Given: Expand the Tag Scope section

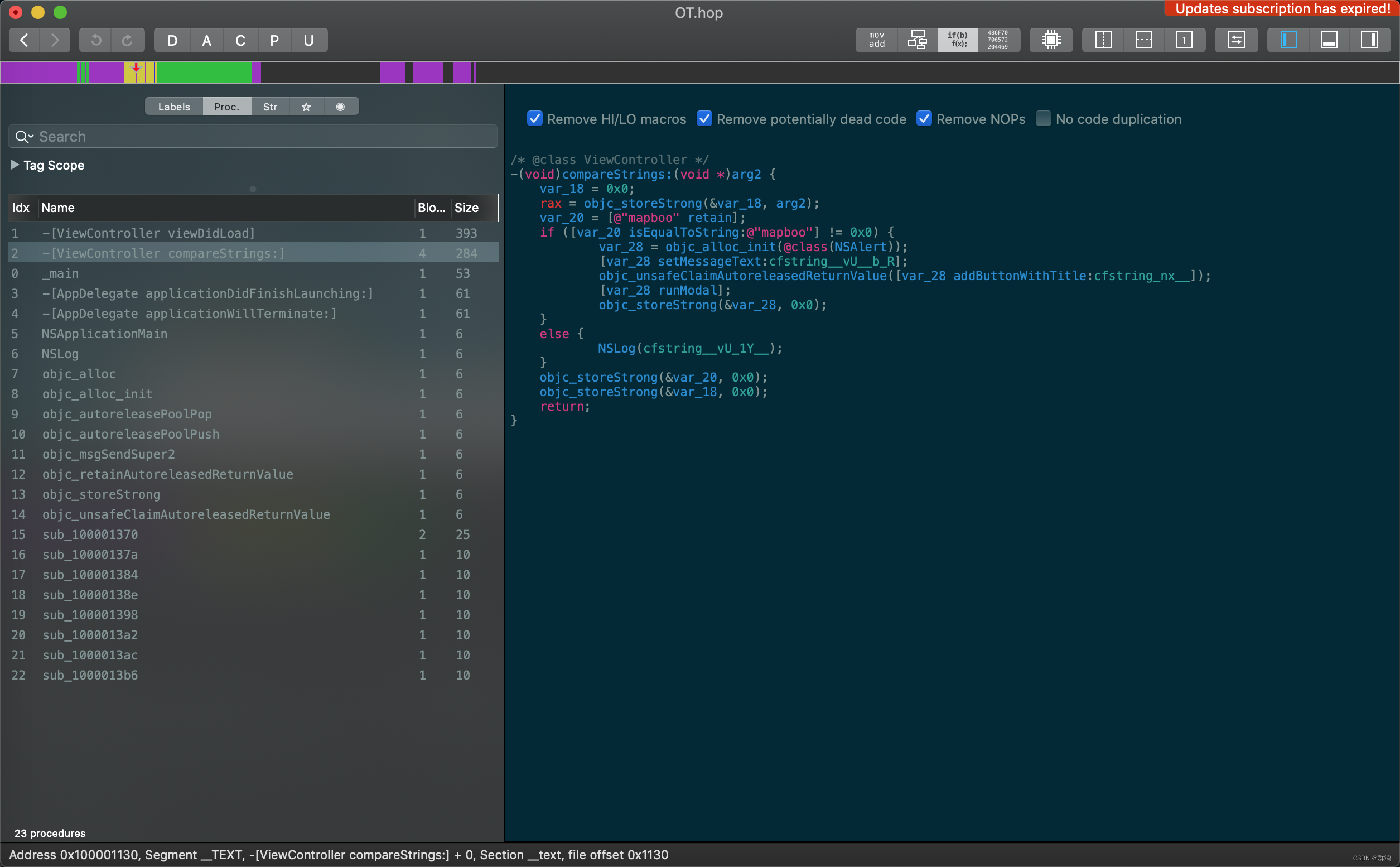Looking at the screenshot, I should tap(15, 165).
